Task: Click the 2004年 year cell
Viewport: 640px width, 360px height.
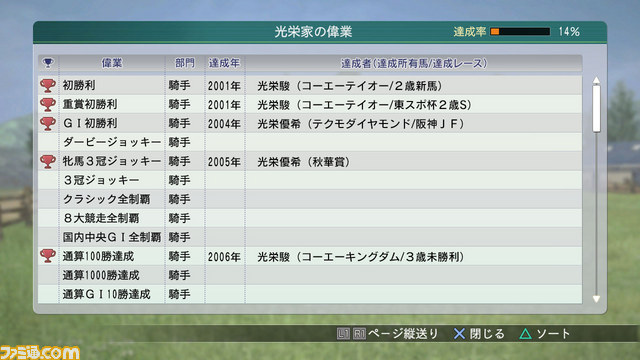Action: tap(224, 124)
